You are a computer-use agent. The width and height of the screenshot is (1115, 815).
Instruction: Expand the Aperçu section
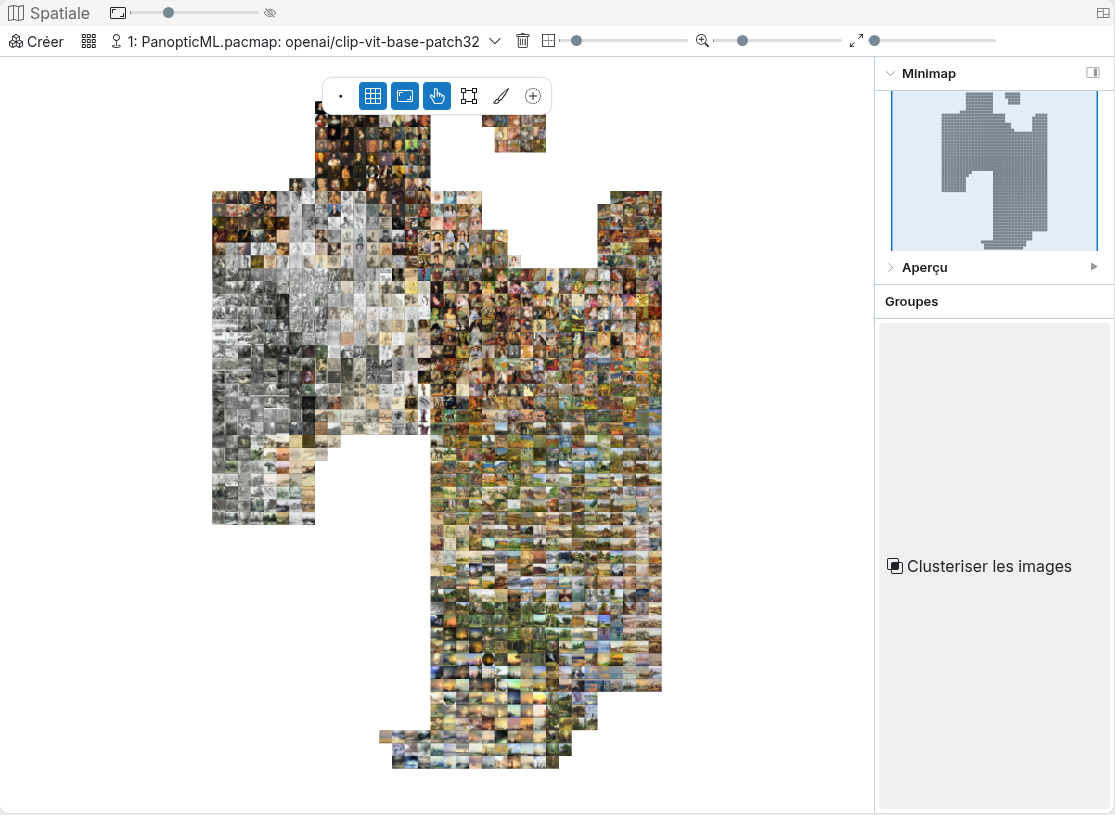pos(890,267)
